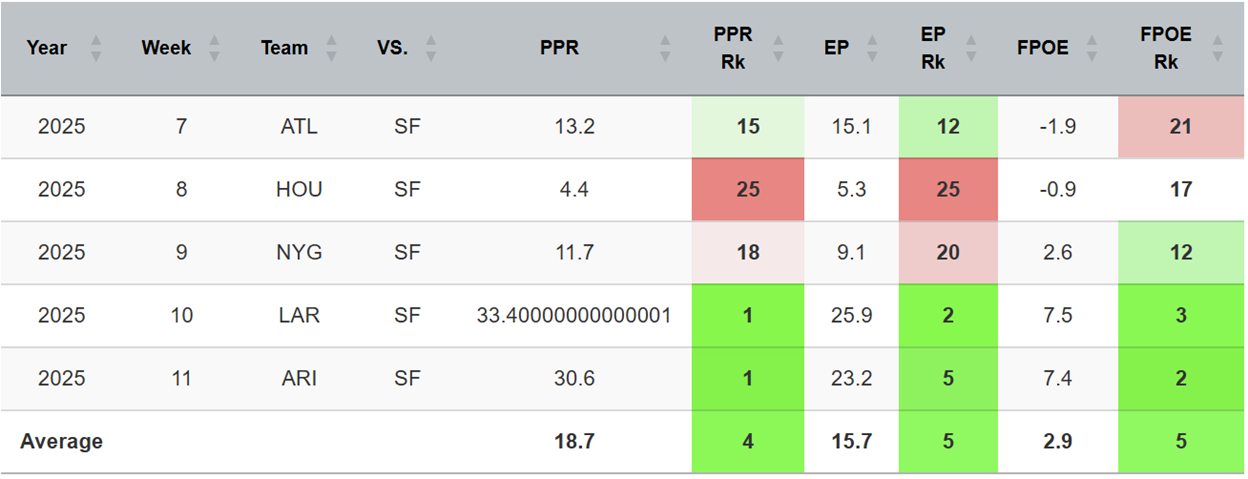Click the green FPOE Rk cell showing 12
The width and height of the screenshot is (1248, 479).
pyautogui.click(x=1181, y=252)
